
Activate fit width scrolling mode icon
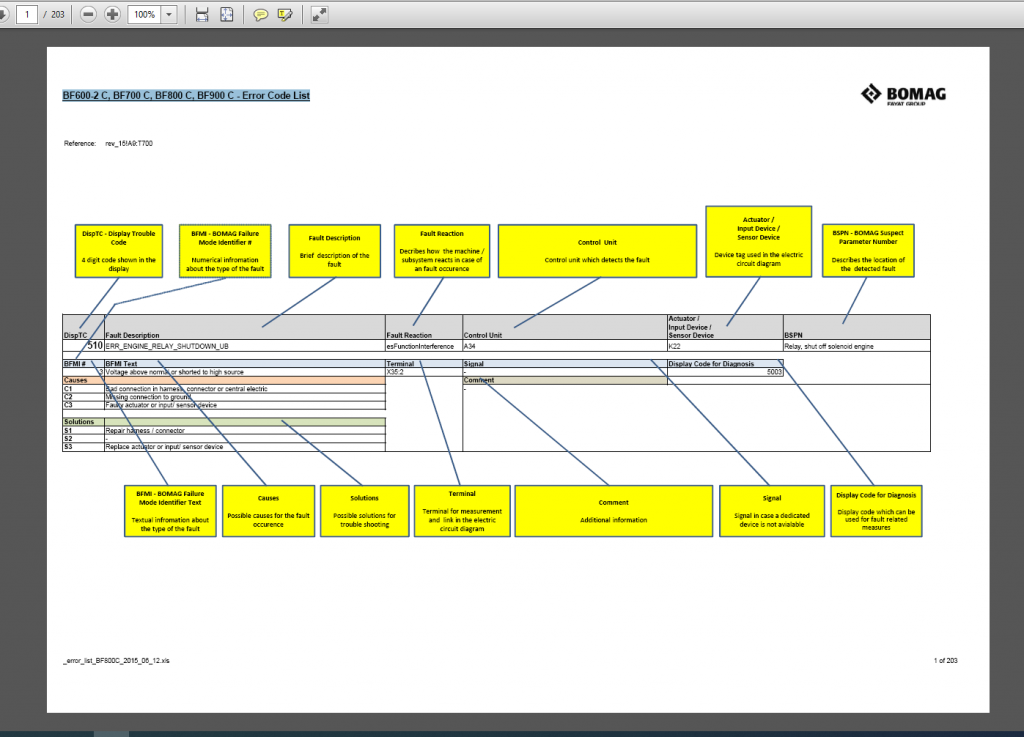pyautogui.click(x=202, y=15)
